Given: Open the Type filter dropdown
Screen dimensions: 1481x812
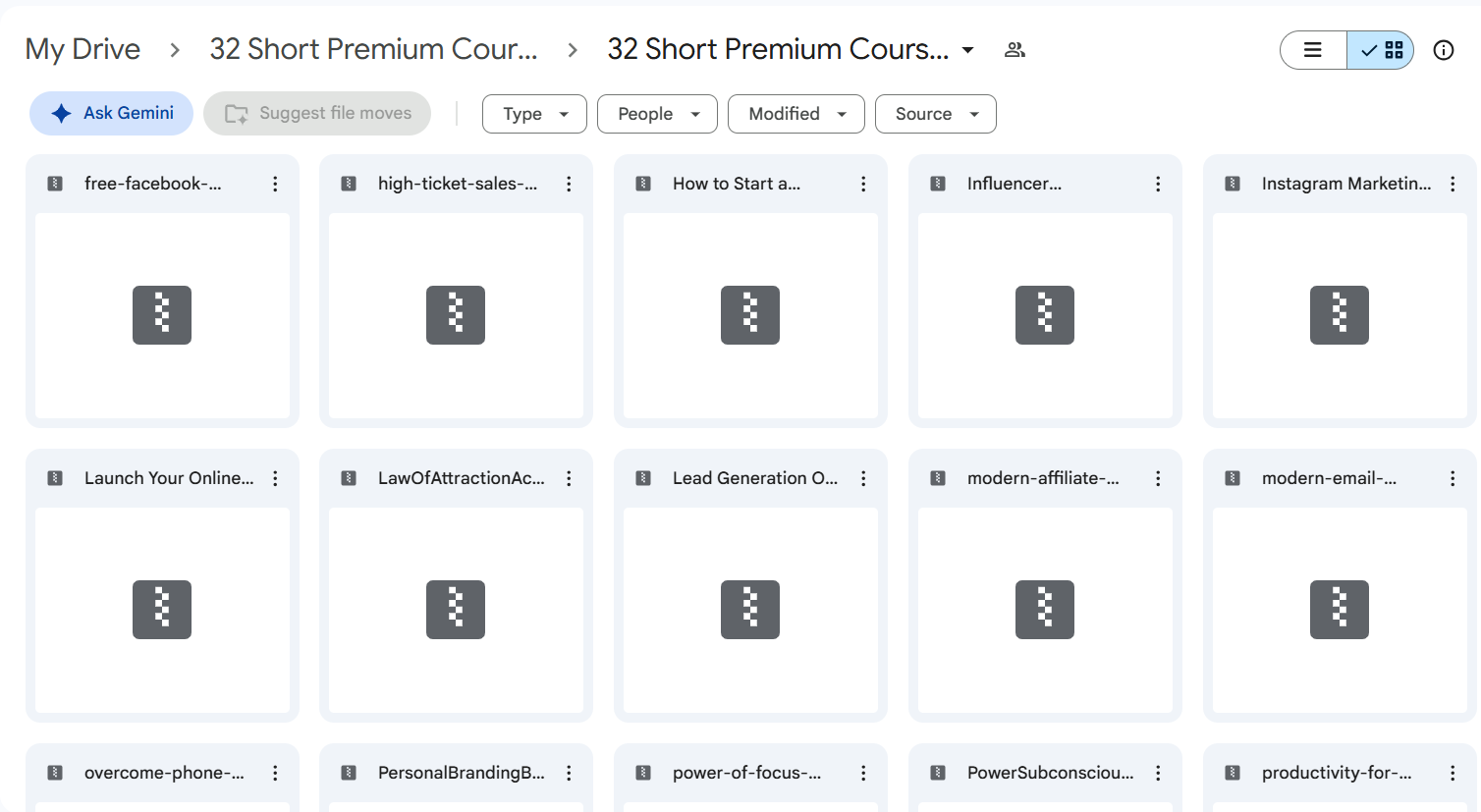Looking at the screenshot, I should click(x=534, y=114).
